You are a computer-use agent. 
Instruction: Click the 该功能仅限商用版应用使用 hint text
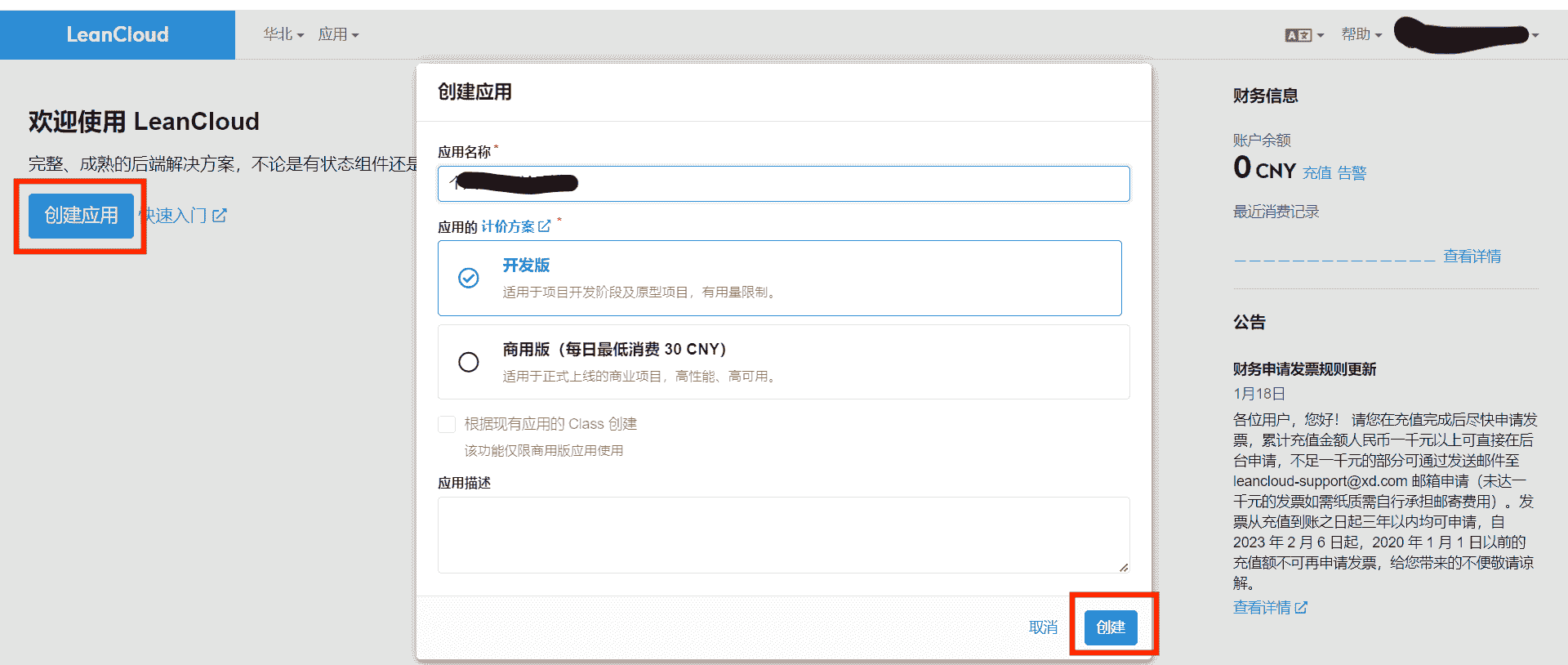coord(544,451)
